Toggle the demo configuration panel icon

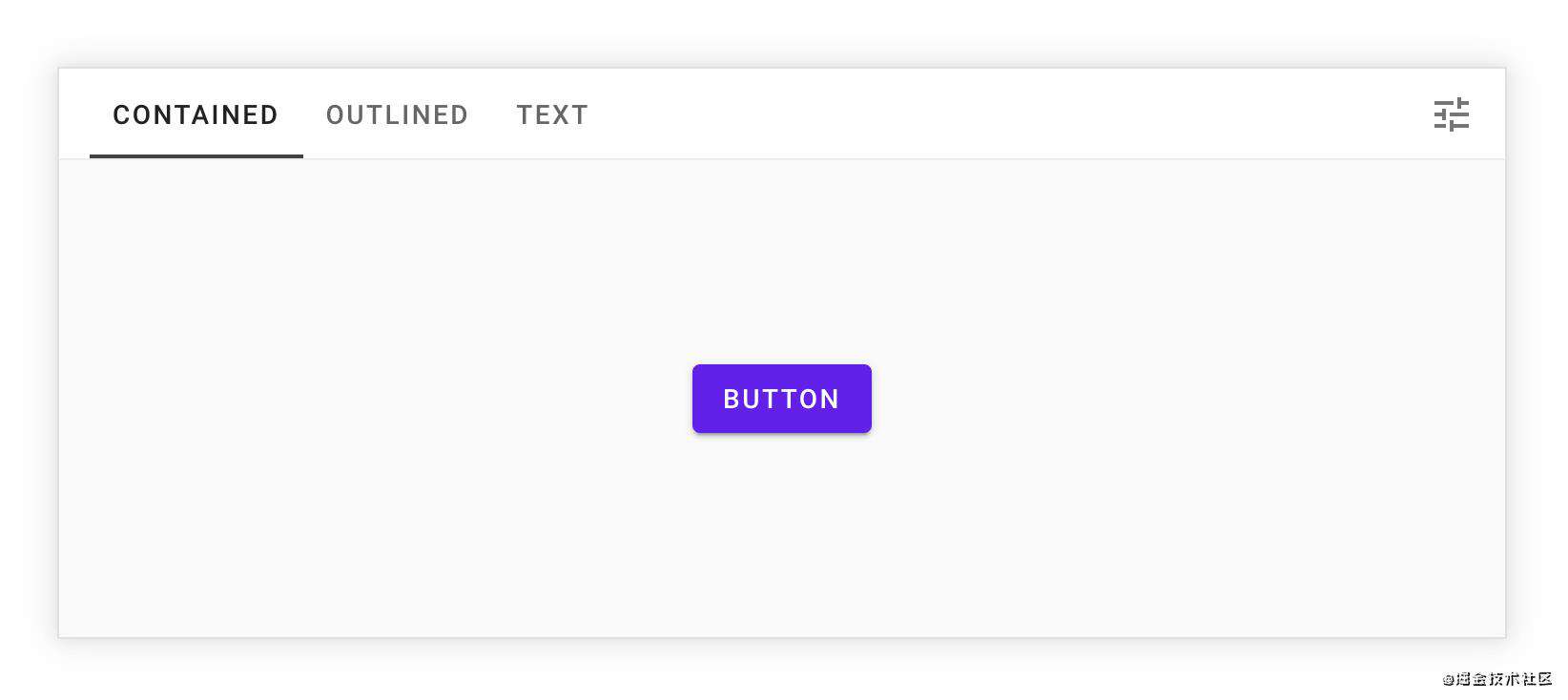tap(1451, 114)
